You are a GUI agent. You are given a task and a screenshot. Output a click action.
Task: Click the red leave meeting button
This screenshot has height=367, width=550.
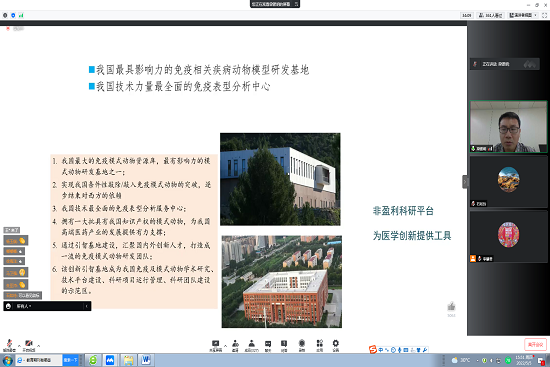(x=535, y=345)
